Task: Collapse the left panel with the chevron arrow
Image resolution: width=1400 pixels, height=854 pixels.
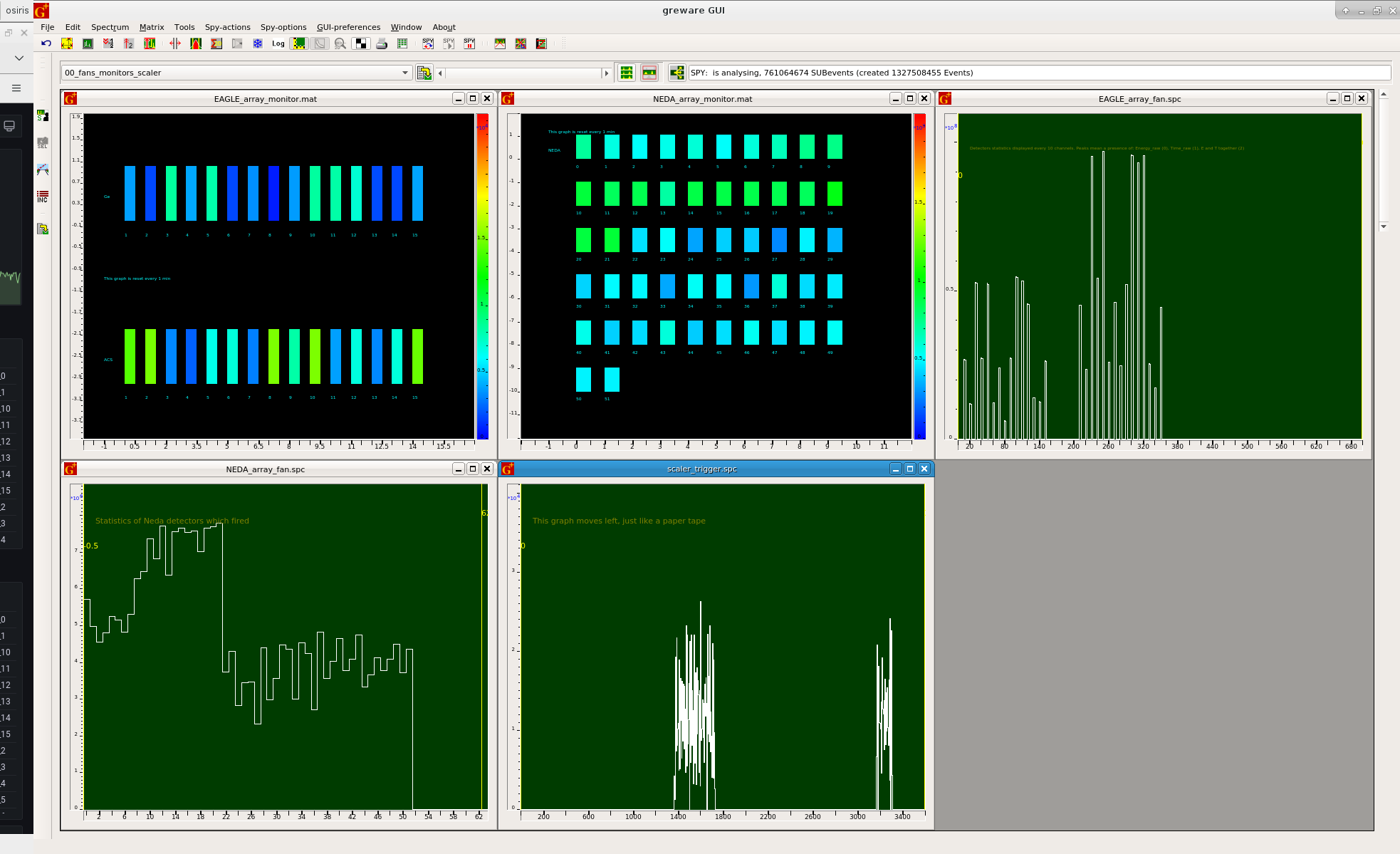Action: pos(18,58)
